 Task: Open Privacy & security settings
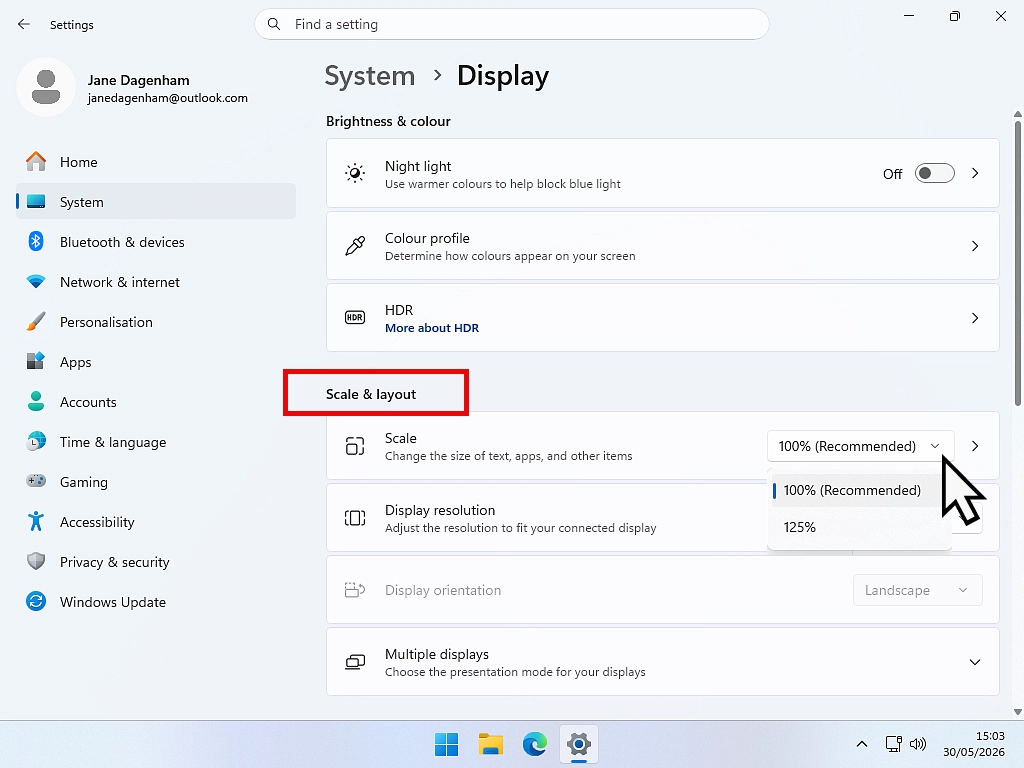tap(156, 562)
